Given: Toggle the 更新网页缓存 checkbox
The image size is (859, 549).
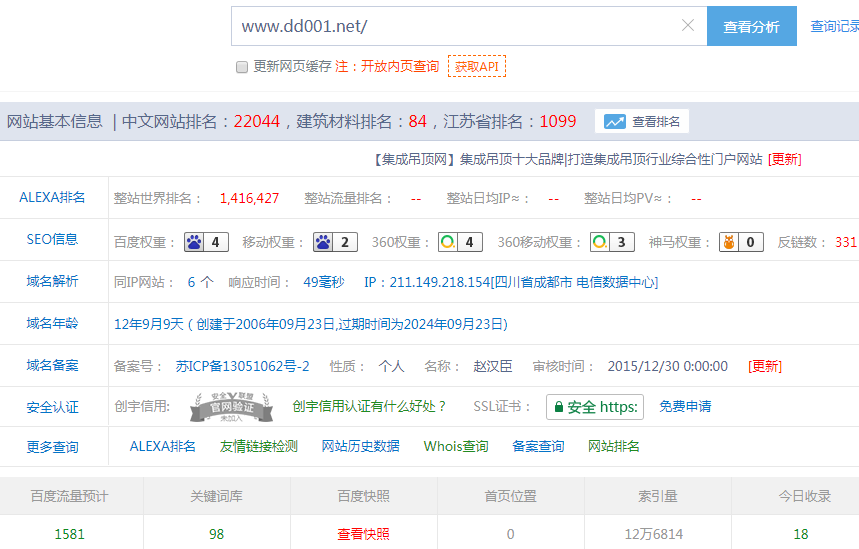Looking at the screenshot, I should [242, 67].
